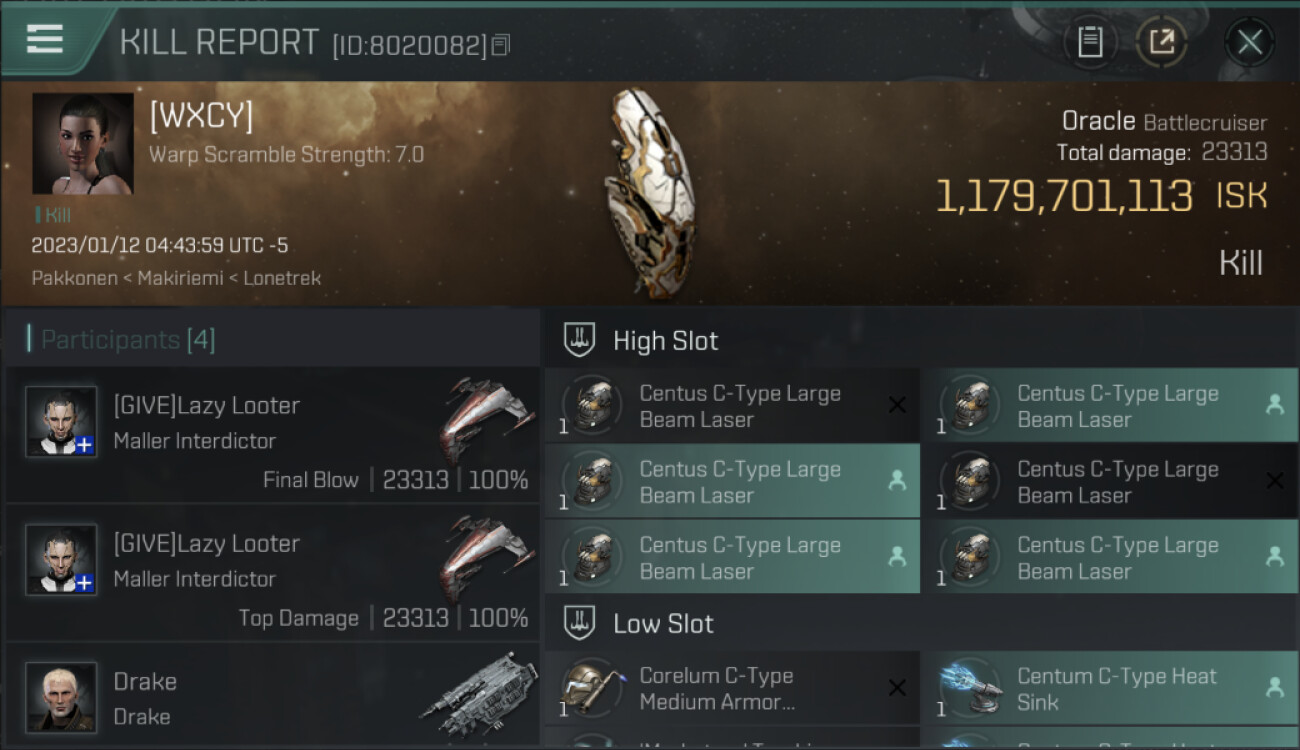Copy the kill report ID icon
Viewport: 1300px width, 750px height.
tap(501, 45)
